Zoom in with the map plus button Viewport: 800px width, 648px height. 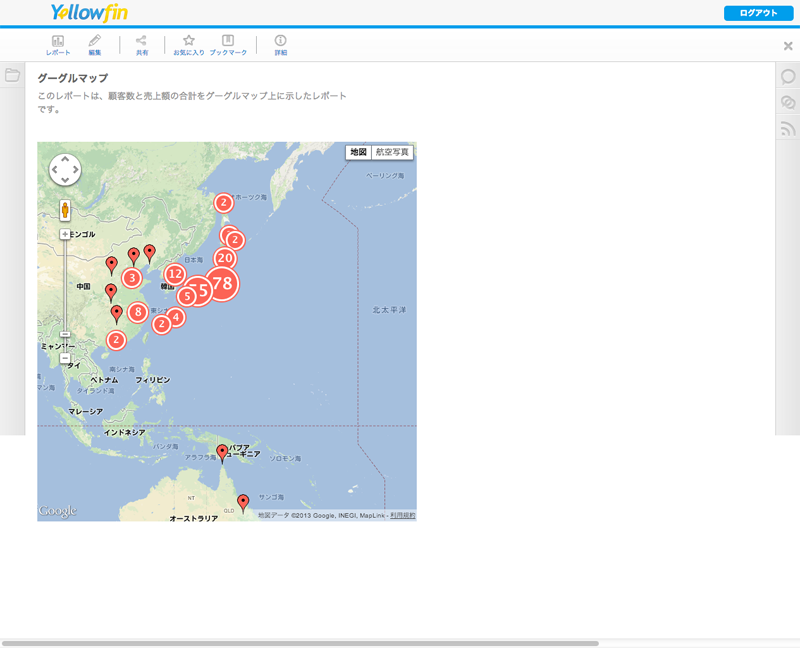[x=65, y=234]
